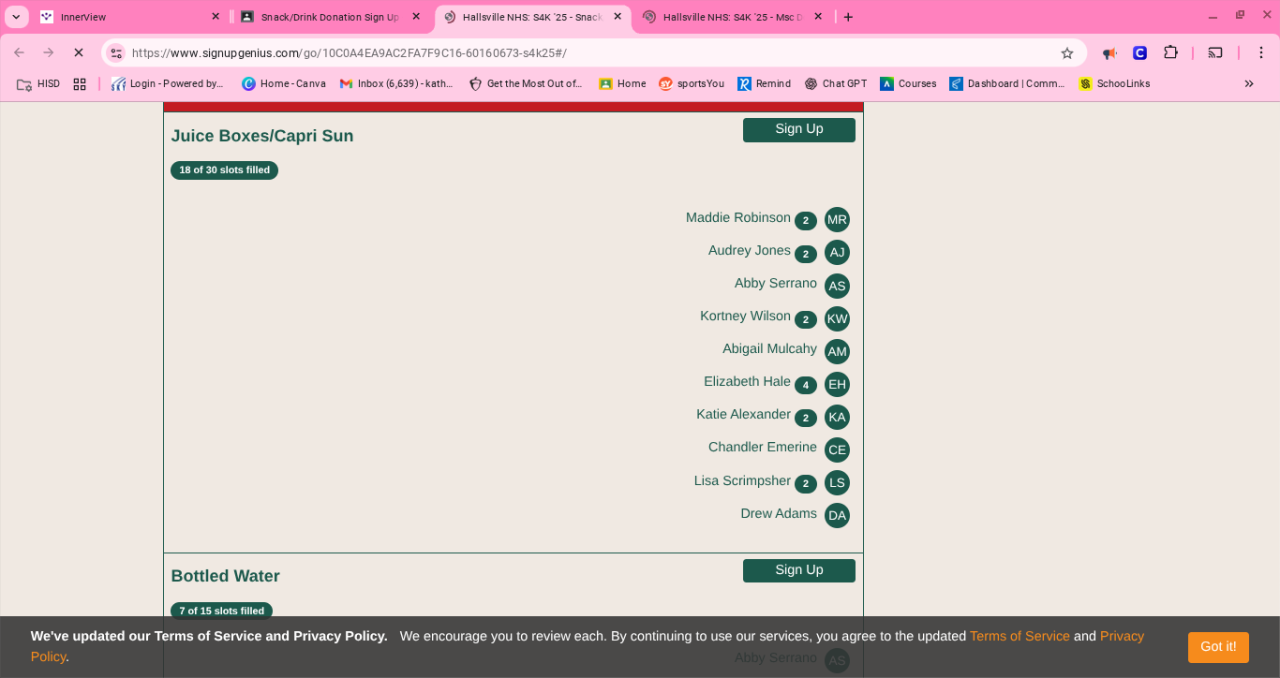Open the Courses bookmark
This screenshot has height=678, width=1280.
click(908, 84)
